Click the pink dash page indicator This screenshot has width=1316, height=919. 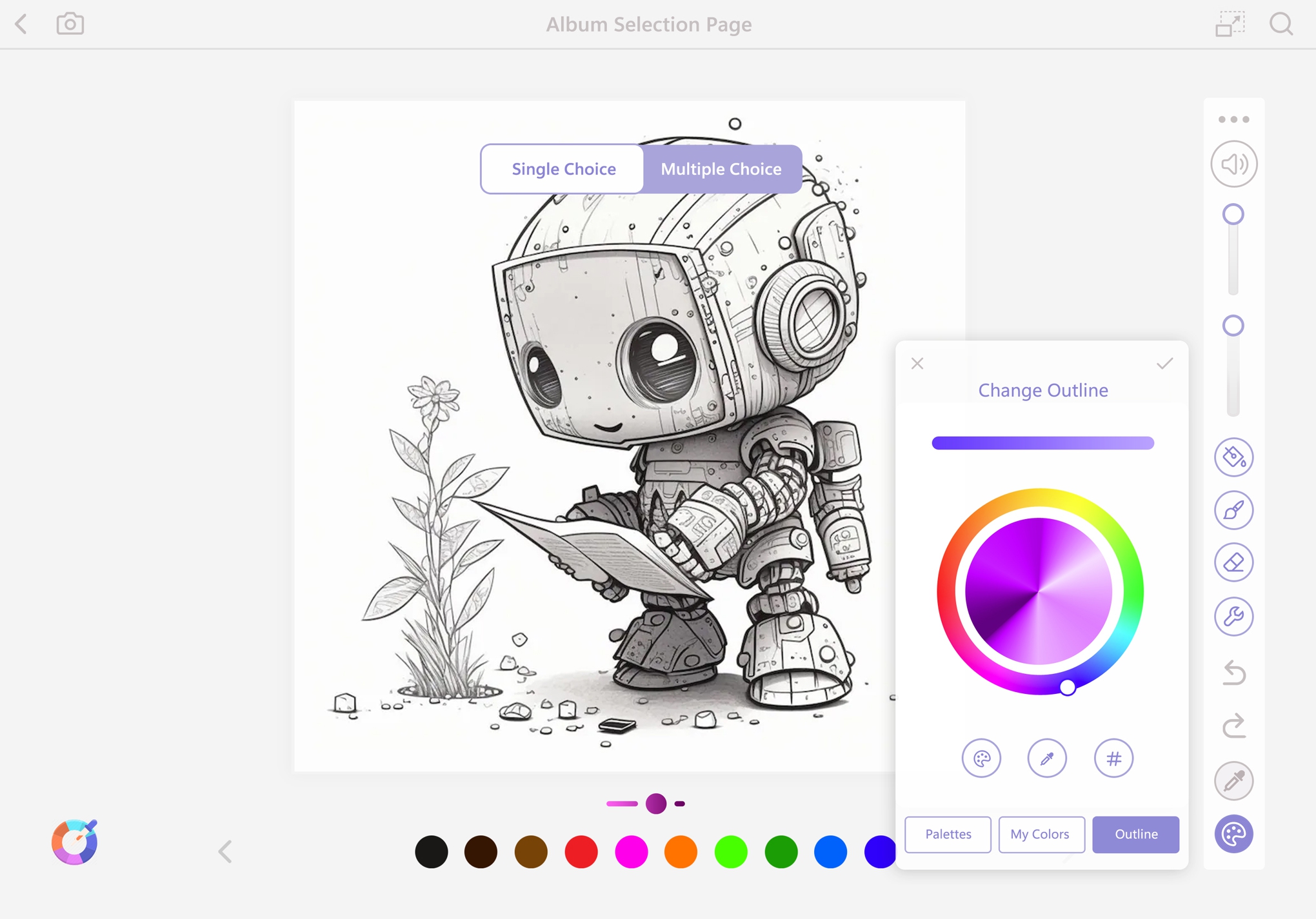tap(622, 804)
